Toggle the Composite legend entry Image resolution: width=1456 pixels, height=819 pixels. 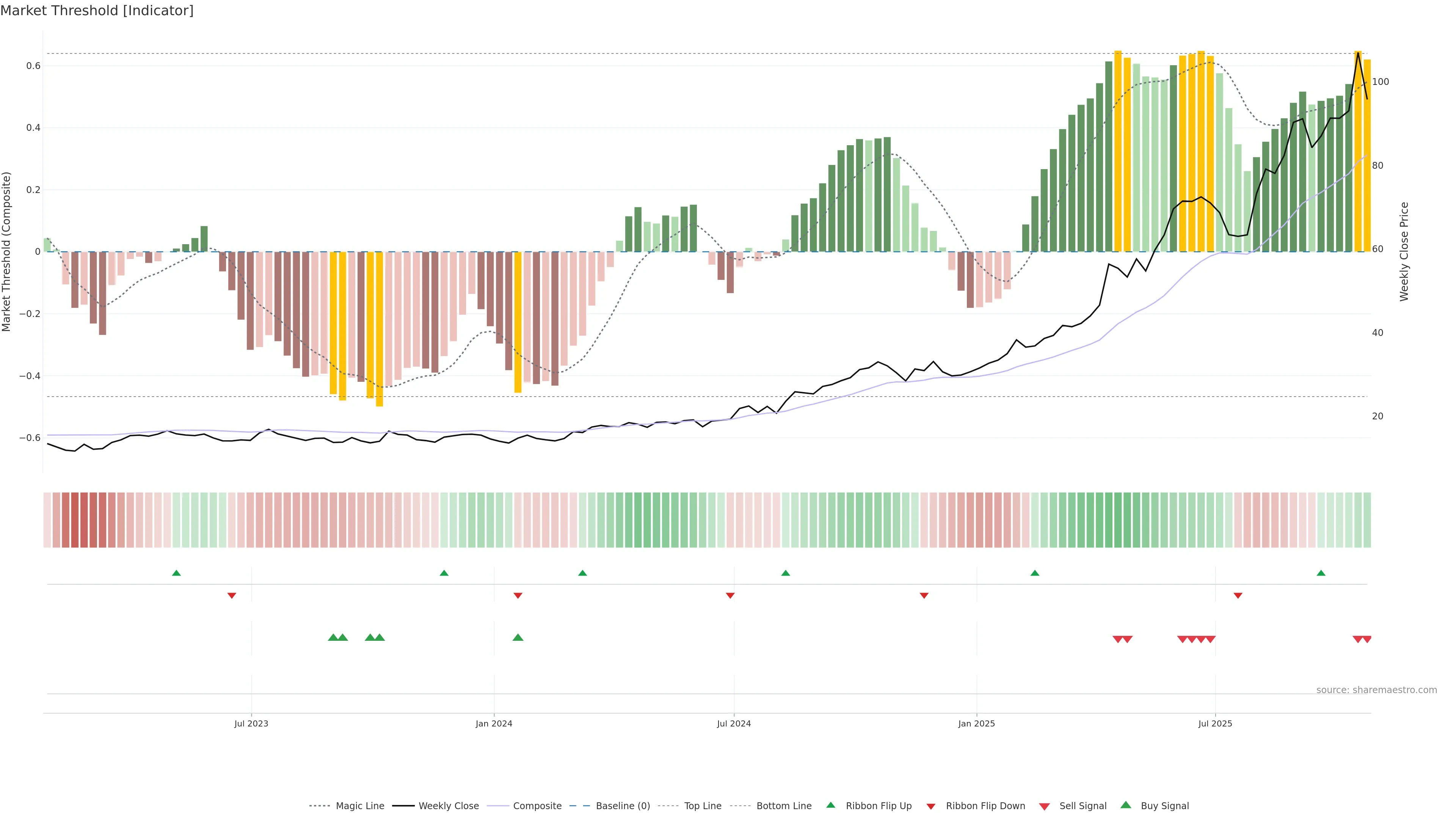tap(537, 806)
